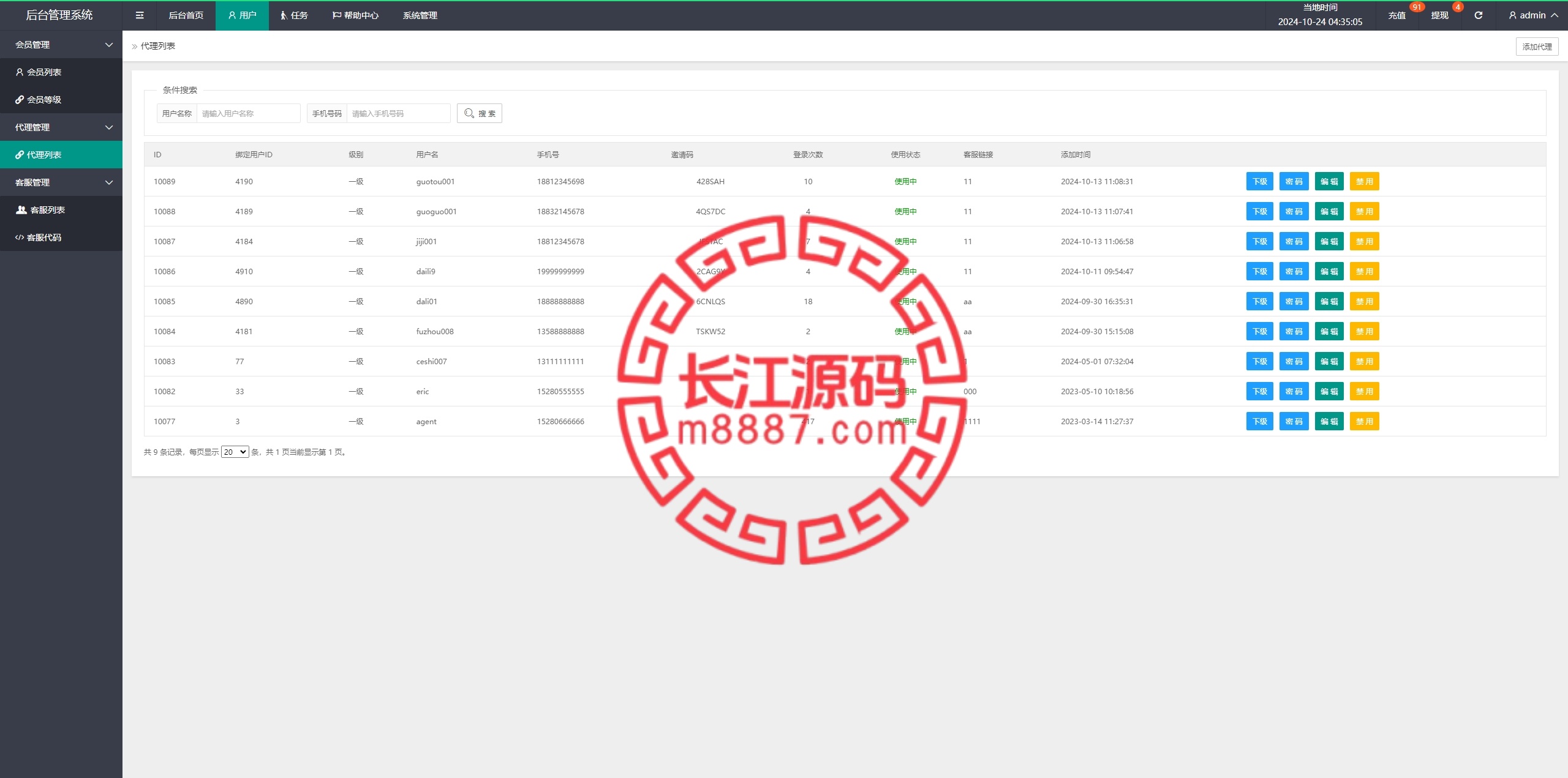Image resolution: width=1568 pixels, height=778 pixels.
Task: Click the refresh icon in top bar
Action: click(1478, 15)
